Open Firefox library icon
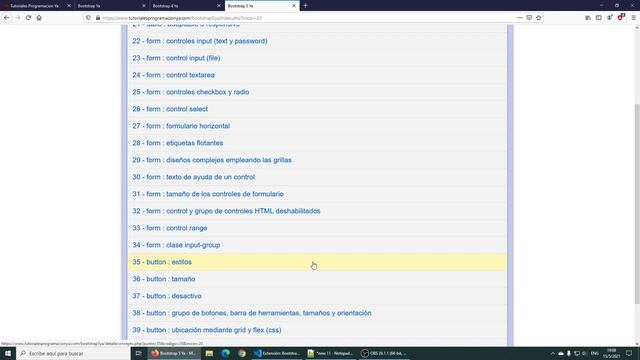 click(588, 18)
